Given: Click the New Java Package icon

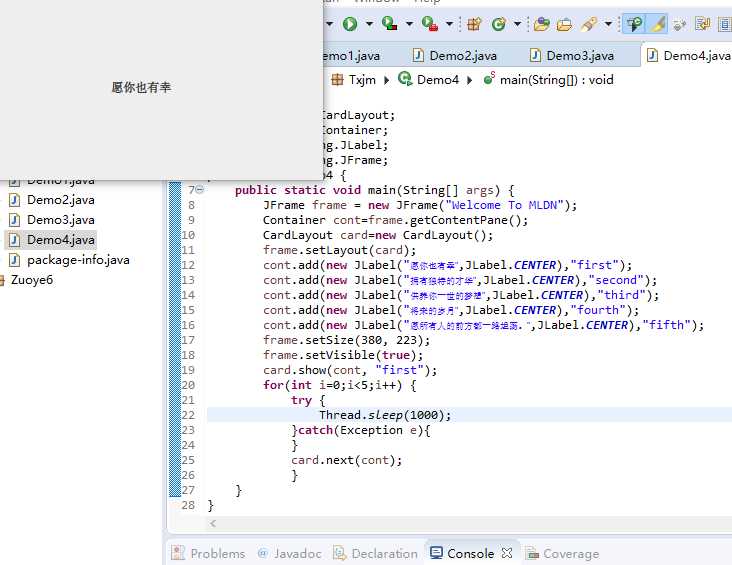Looking at the screenshot, I should [x=474, y=23].
